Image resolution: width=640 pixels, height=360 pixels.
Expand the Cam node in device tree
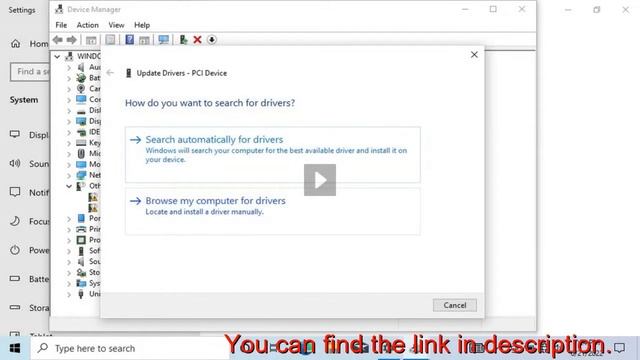(x=69, y=89)
